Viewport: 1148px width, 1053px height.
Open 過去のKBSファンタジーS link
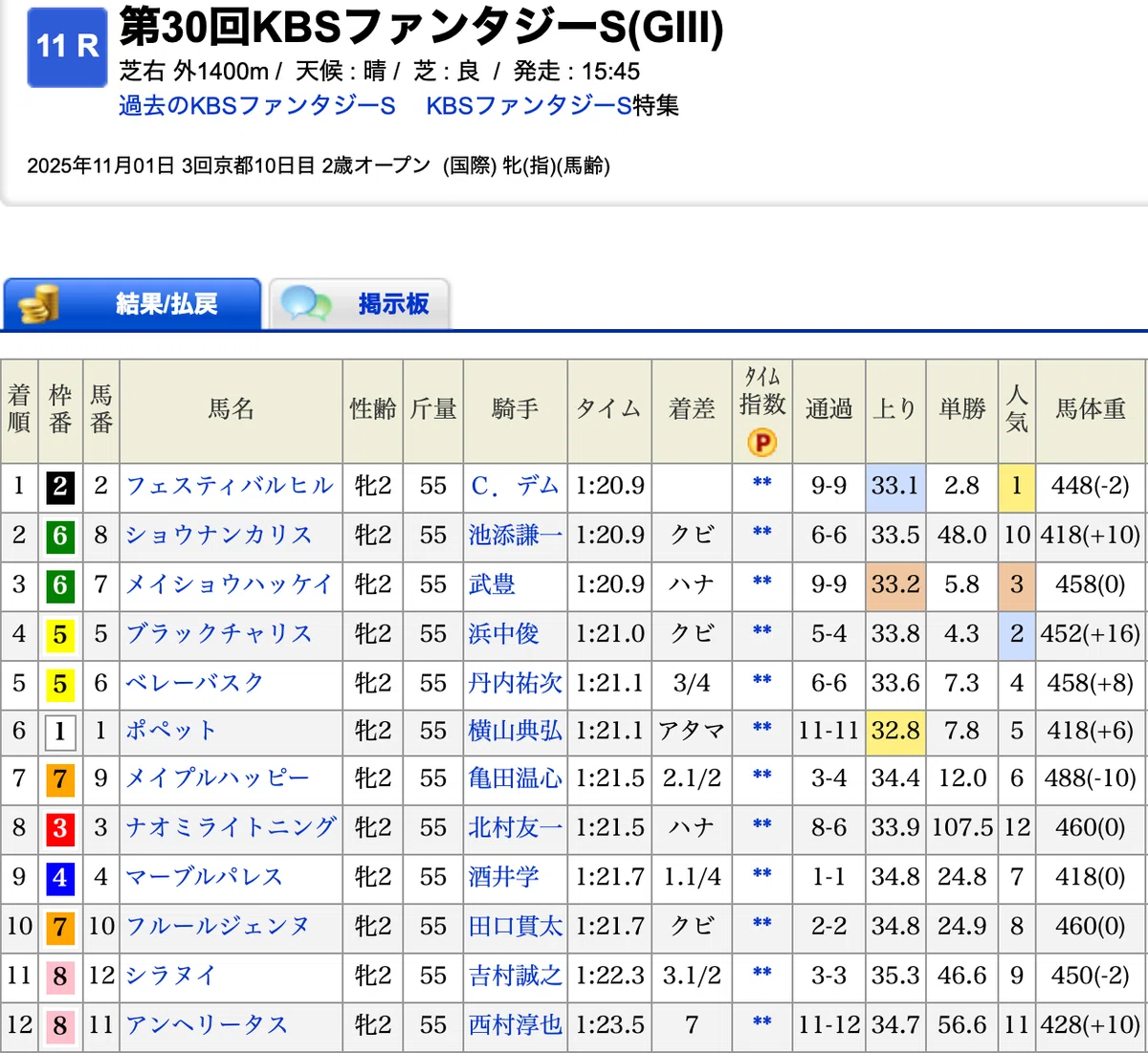click(x=257, y=105)
